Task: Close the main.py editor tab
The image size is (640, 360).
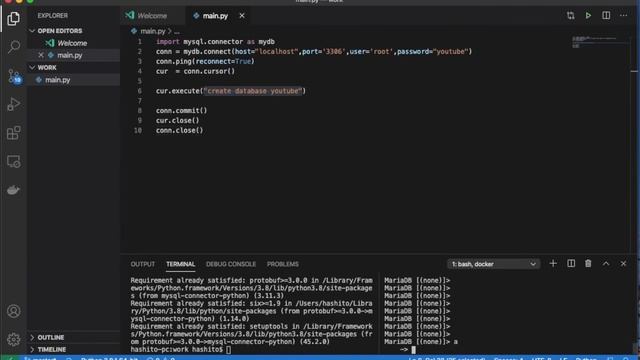Action: (x=242, y=16)
